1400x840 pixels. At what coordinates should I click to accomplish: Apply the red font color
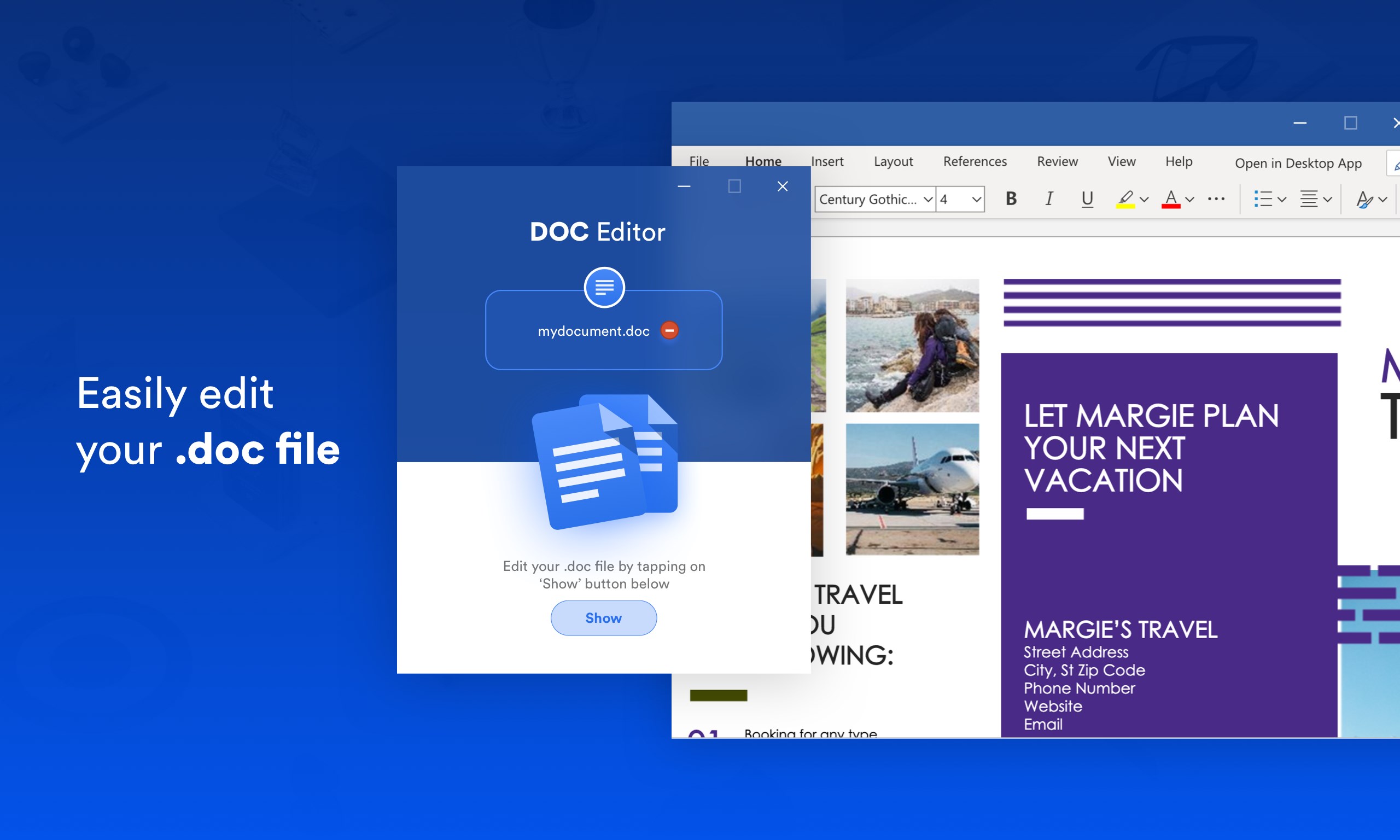[x=1170, y=199]
